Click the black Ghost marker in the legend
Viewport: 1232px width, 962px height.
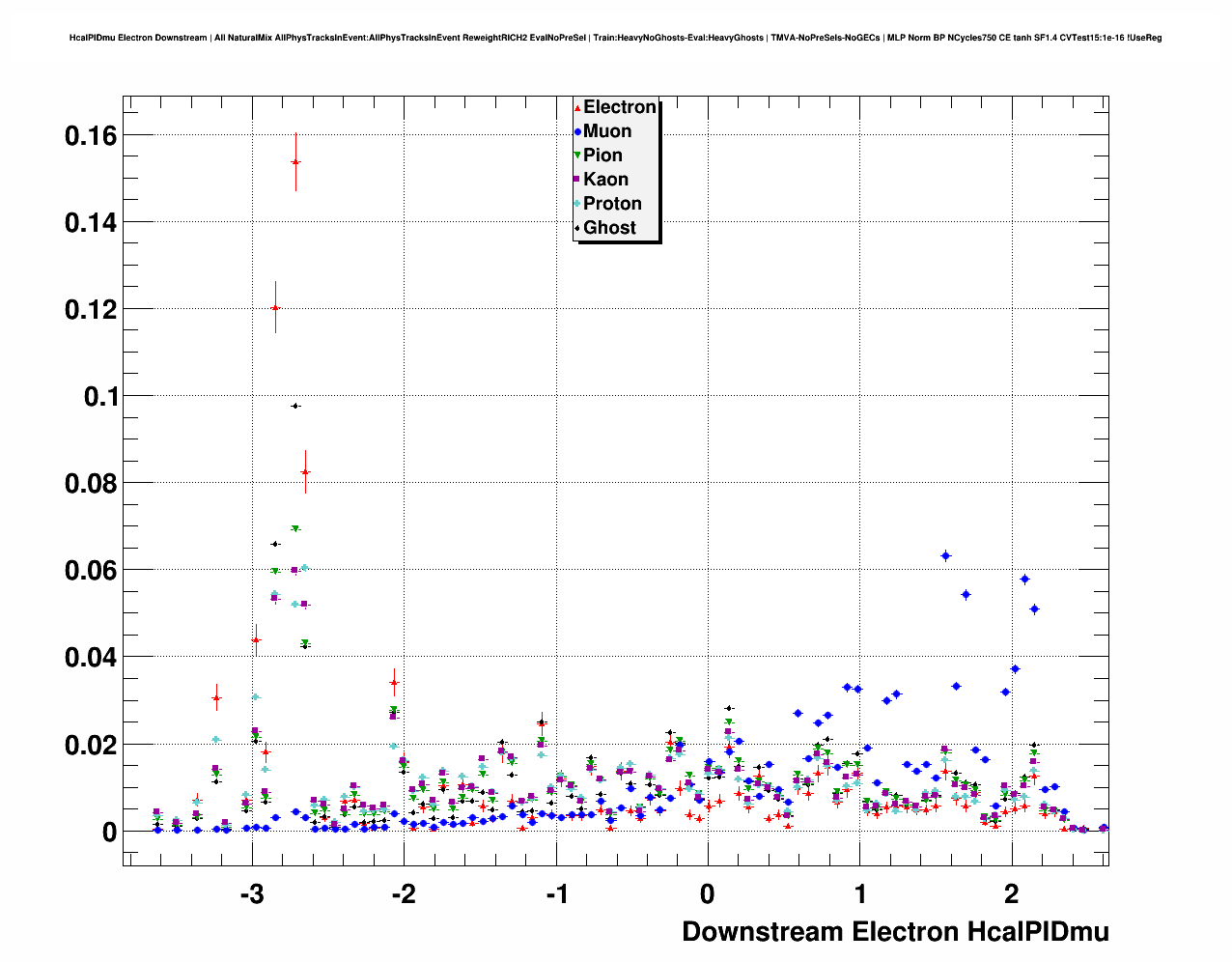pyautogui.click(x=577, y=228)
